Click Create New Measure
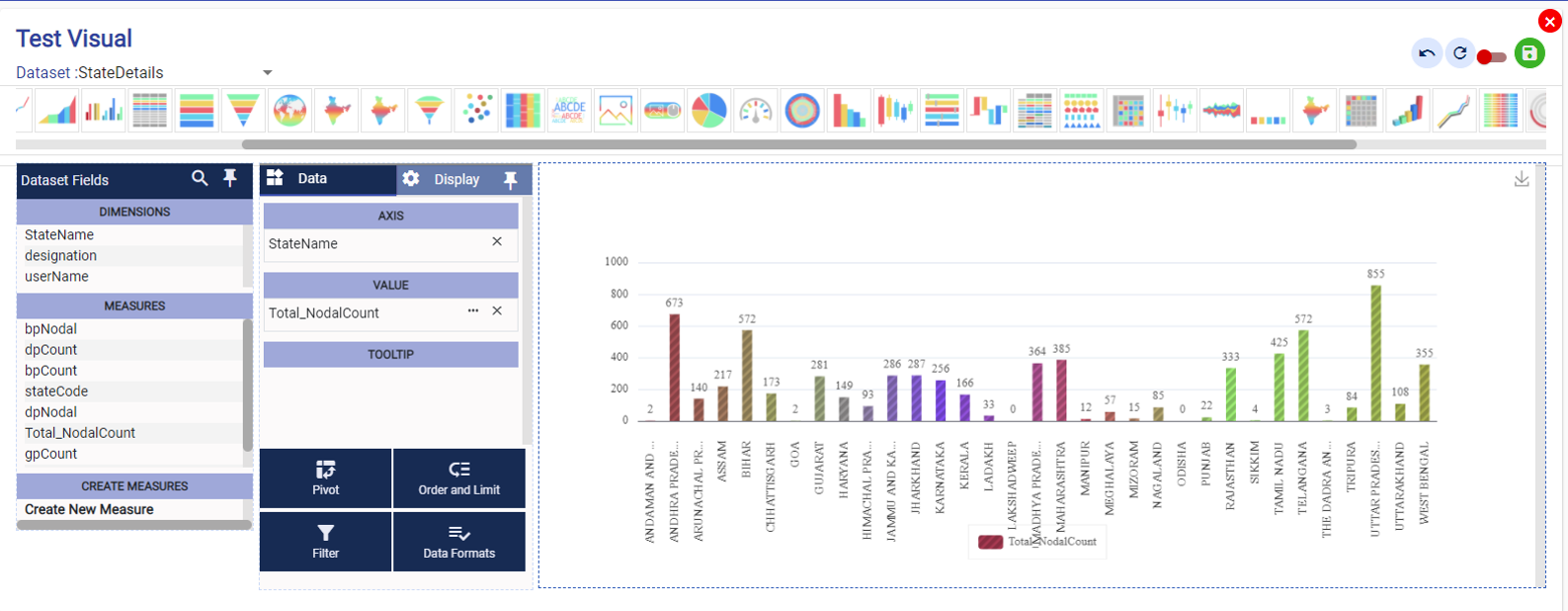 coord(89,509)
